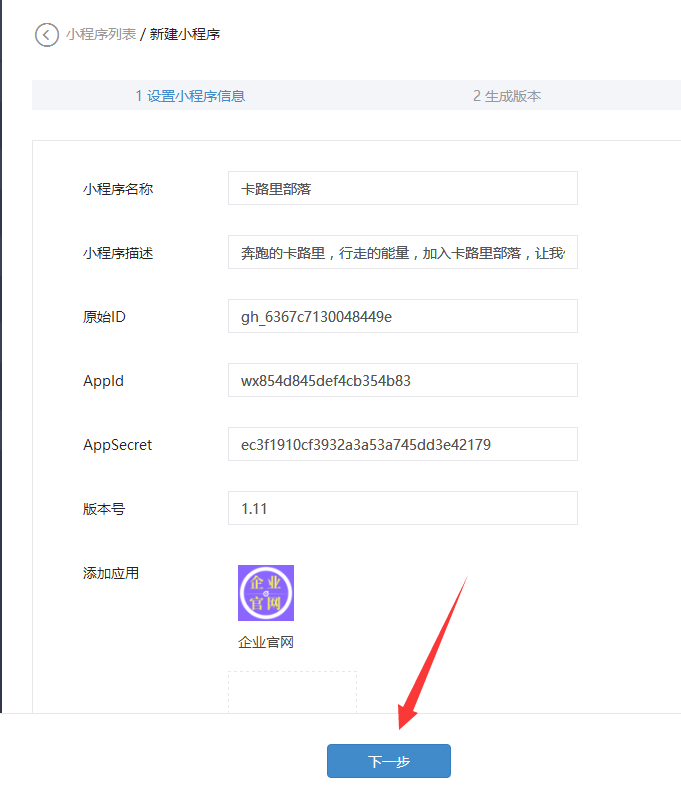The height and width of the screenshot is (785, 681).
Task: Click the 原始ID label
Action: pos(104,317)
